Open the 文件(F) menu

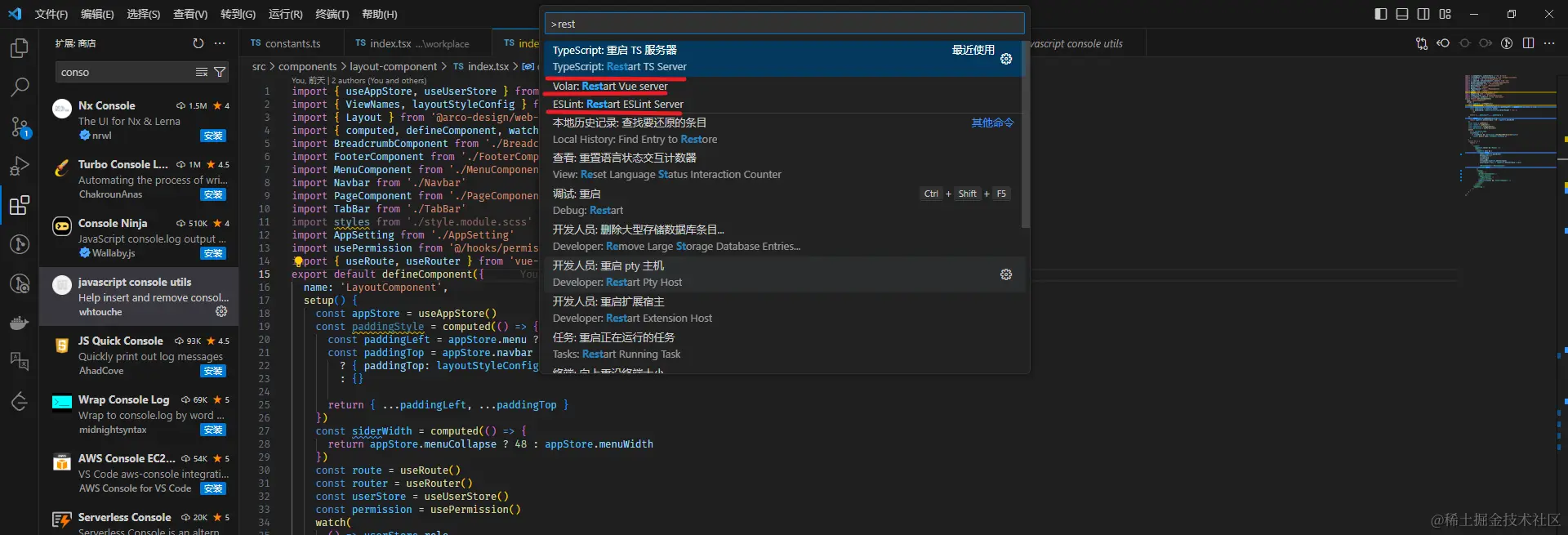click(51, 14)
